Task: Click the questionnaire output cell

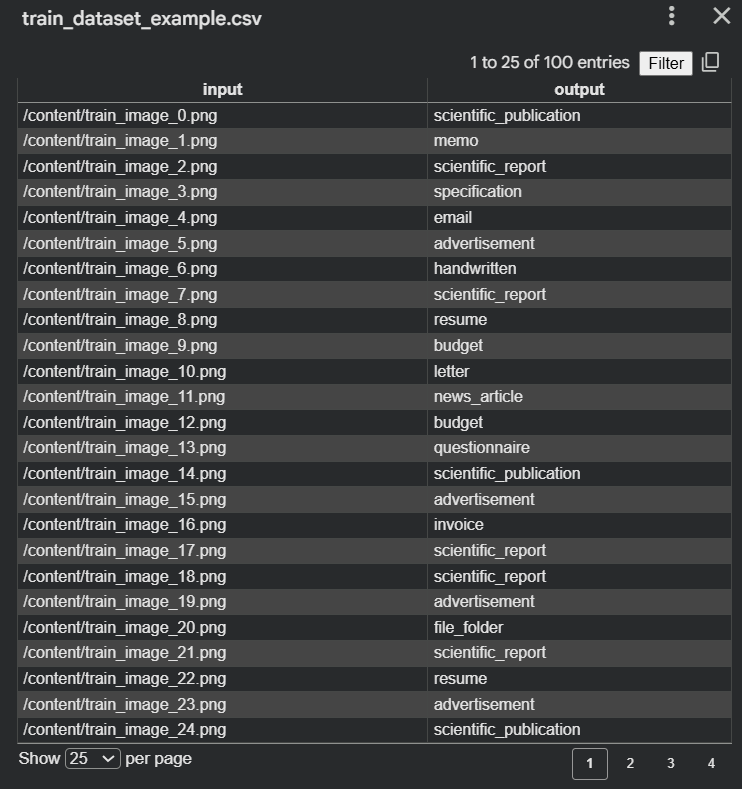Action: tap(481, 448)
